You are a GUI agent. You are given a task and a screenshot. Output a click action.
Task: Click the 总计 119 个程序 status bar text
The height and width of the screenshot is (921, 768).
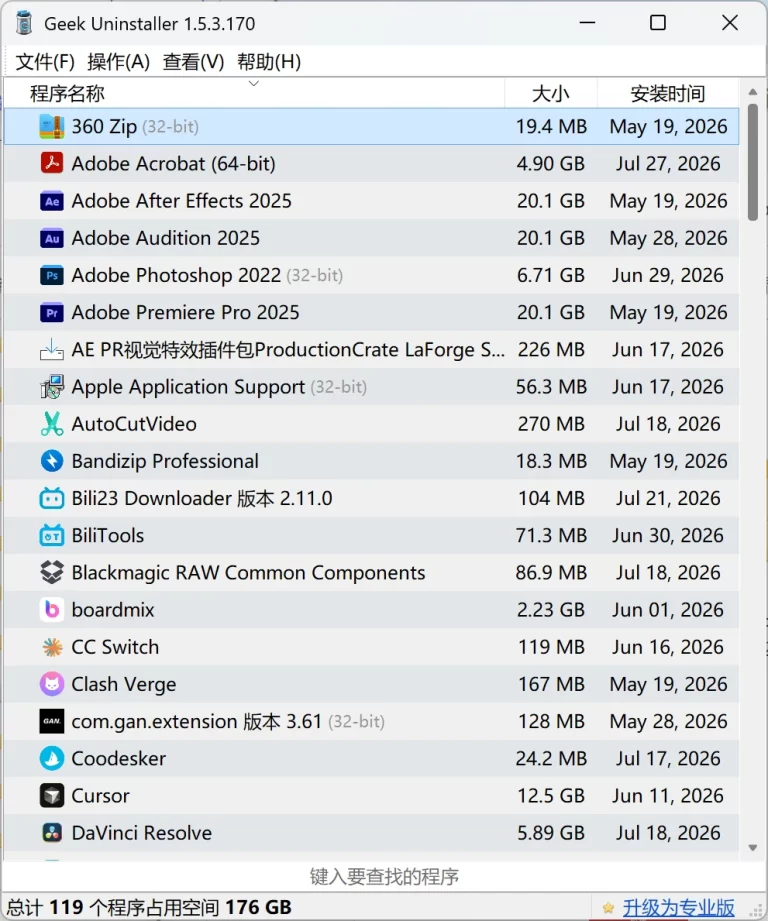coord(149,907)
